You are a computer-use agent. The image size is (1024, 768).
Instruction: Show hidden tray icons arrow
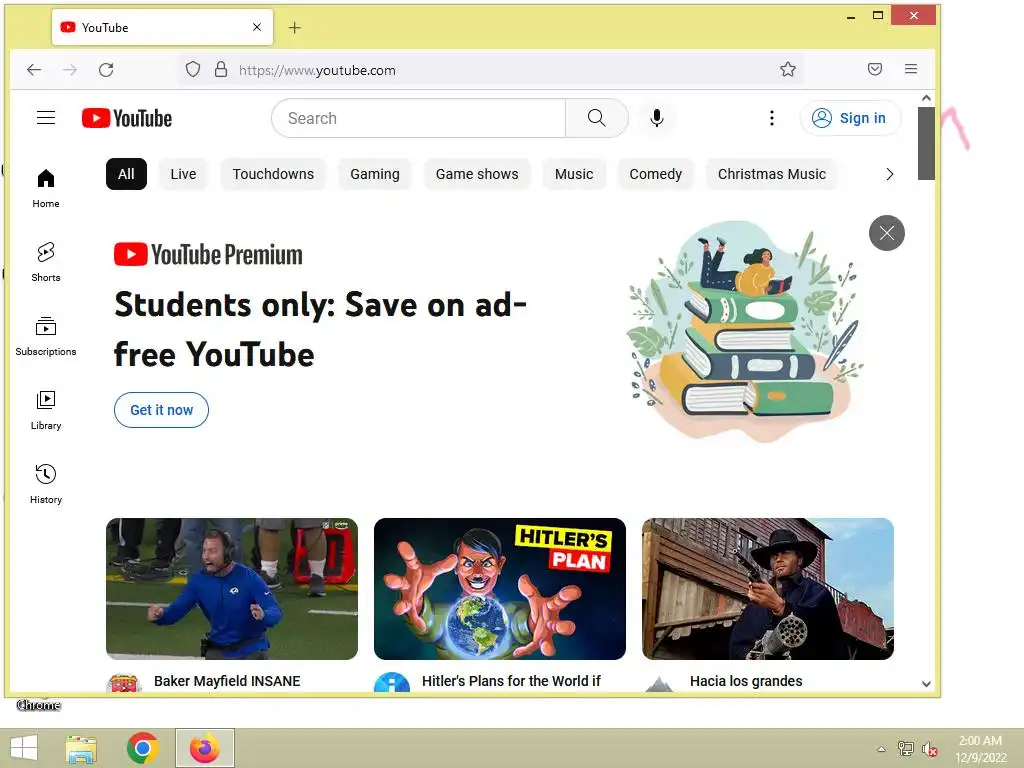[x=881, y=749]
